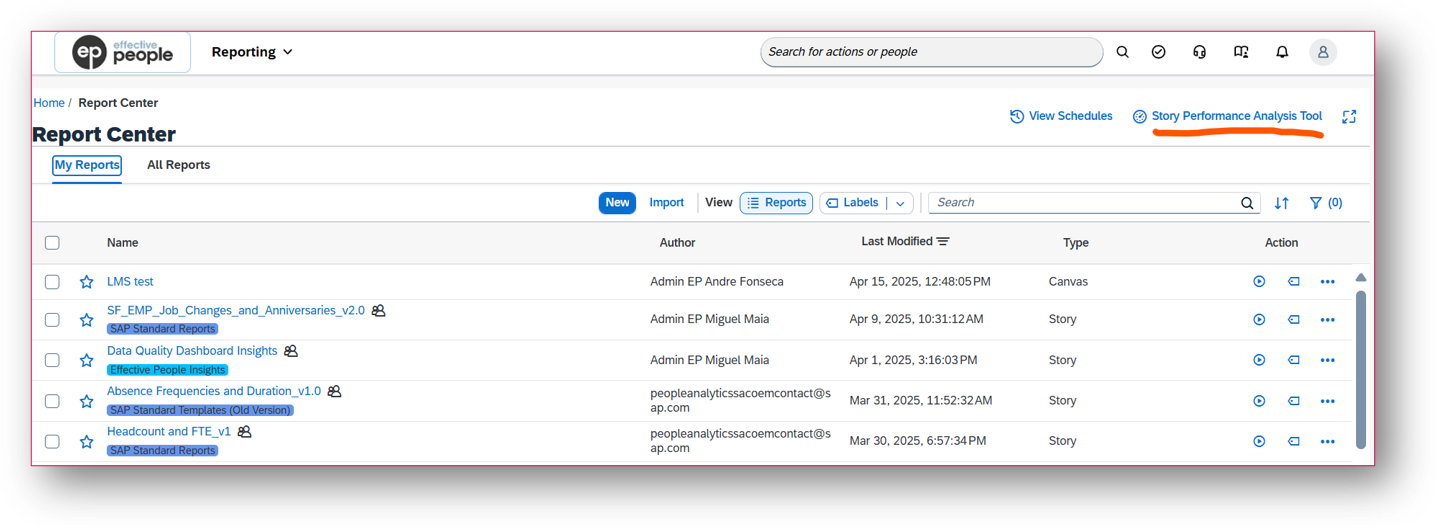Open Absence Frequencies and Duration_v1.0 report
This screenshot has width=1437, height=528.
(214, 391)
